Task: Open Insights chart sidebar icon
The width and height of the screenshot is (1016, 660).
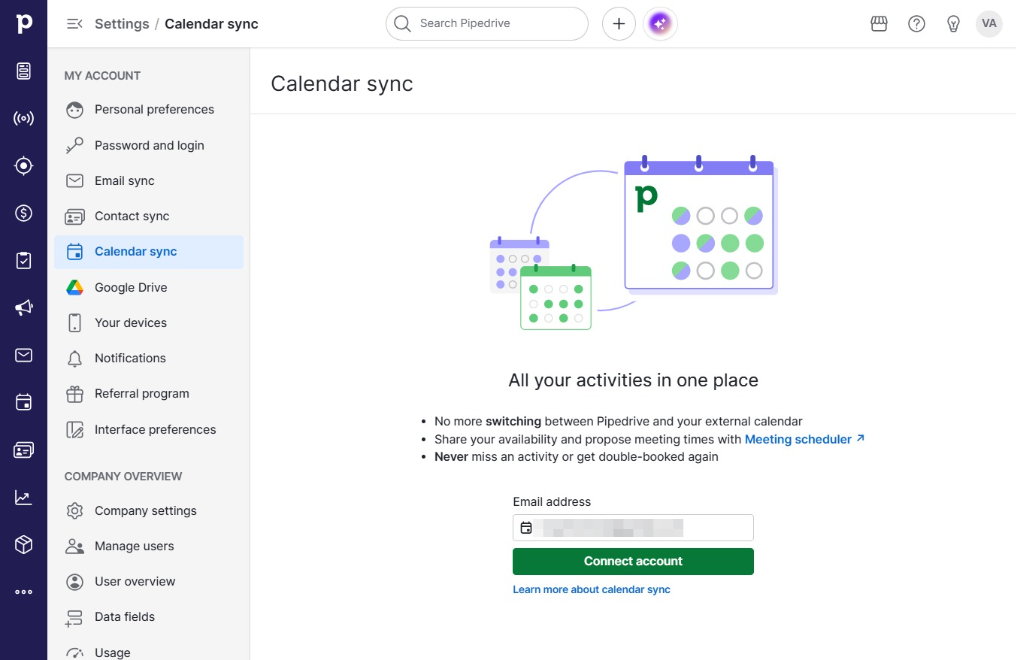Action: point(24,497)
